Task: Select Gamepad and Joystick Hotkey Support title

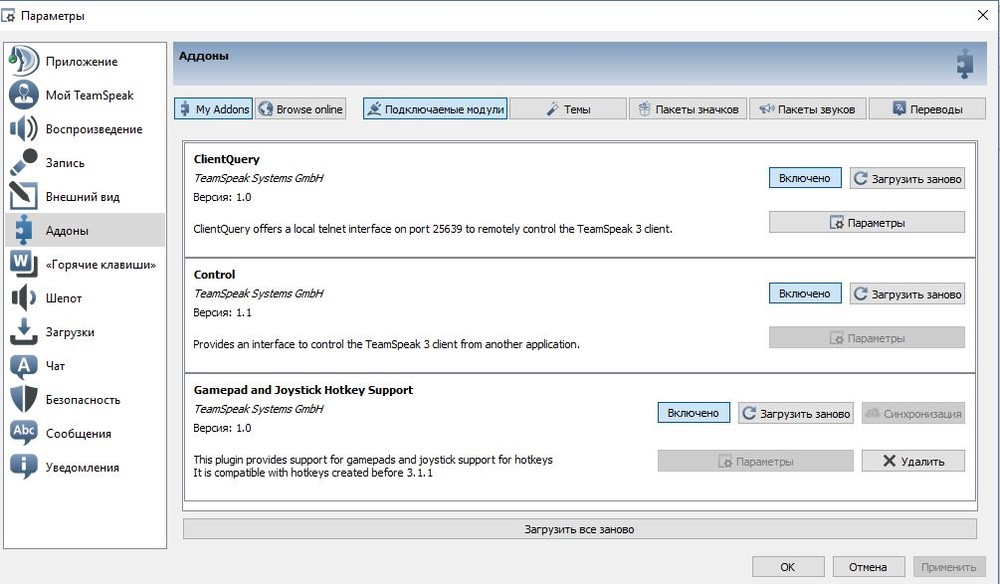Action: [x=303, y=390]
